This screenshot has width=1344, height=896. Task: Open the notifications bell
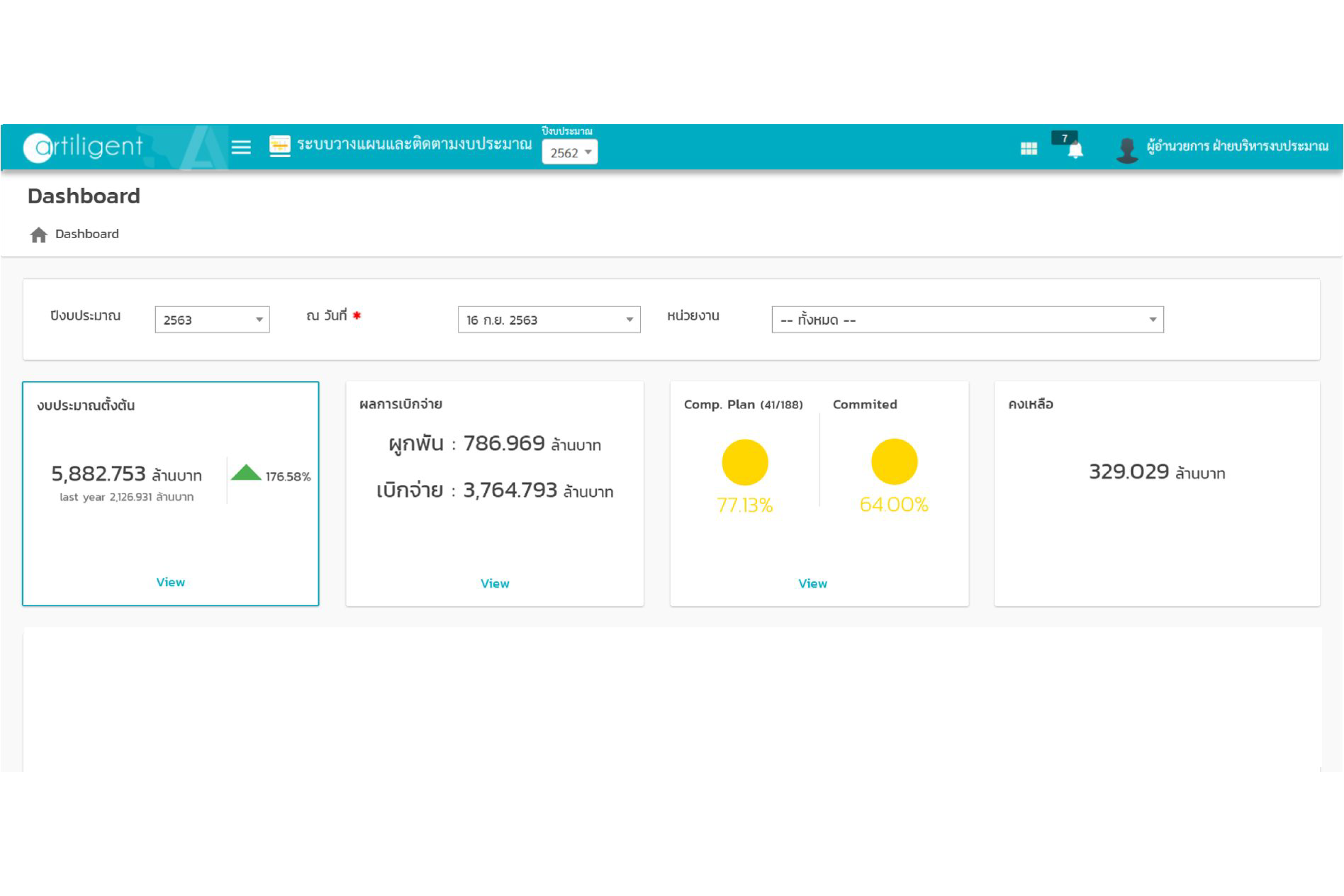coord(1075,150)
